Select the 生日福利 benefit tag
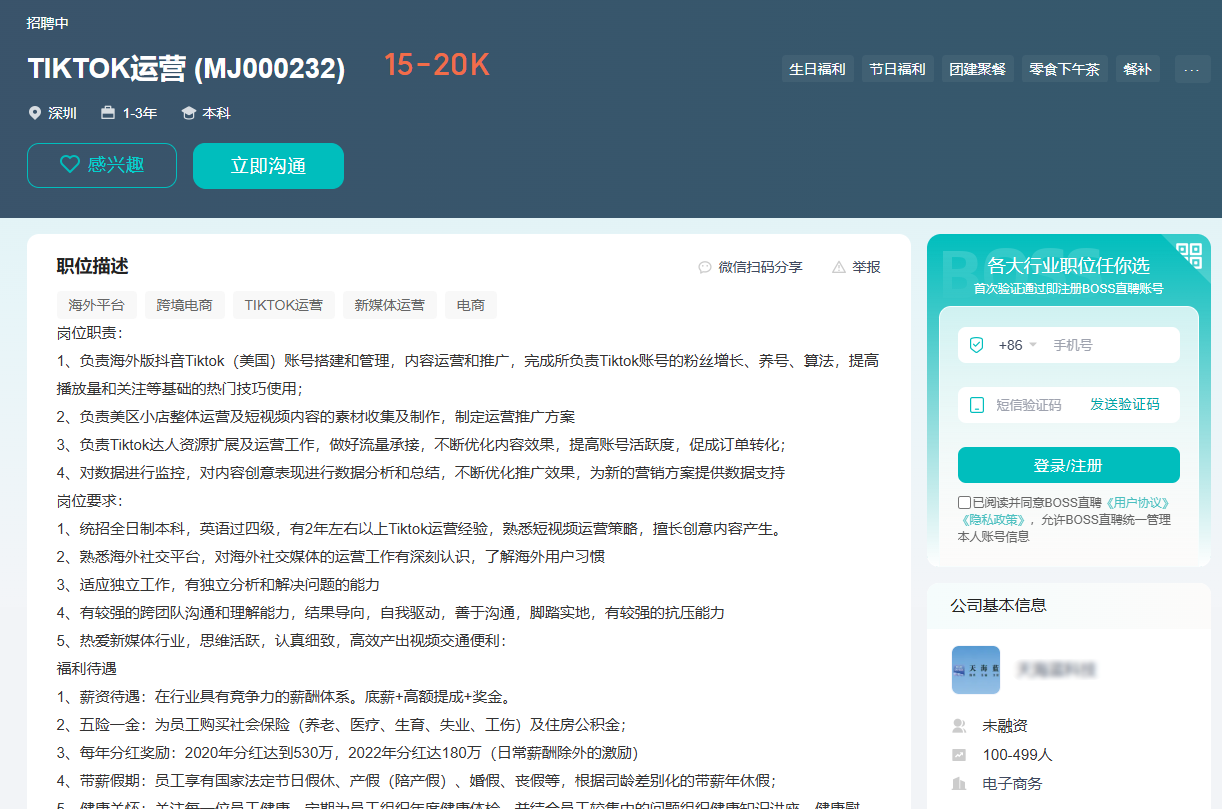The width and height of the screenshot is (1222, 809). tap(818, 69)
